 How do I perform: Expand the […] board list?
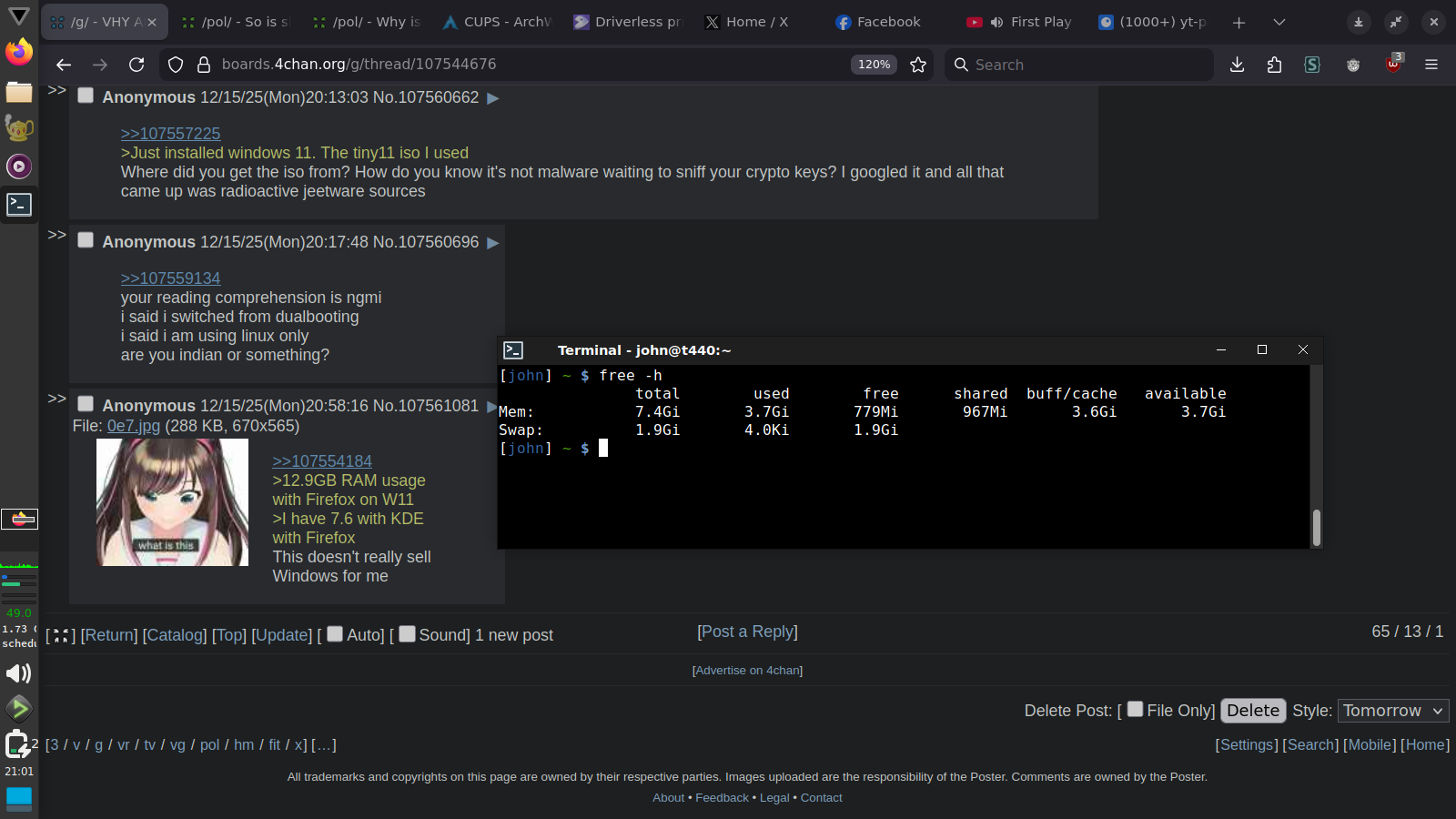[324, 745]
